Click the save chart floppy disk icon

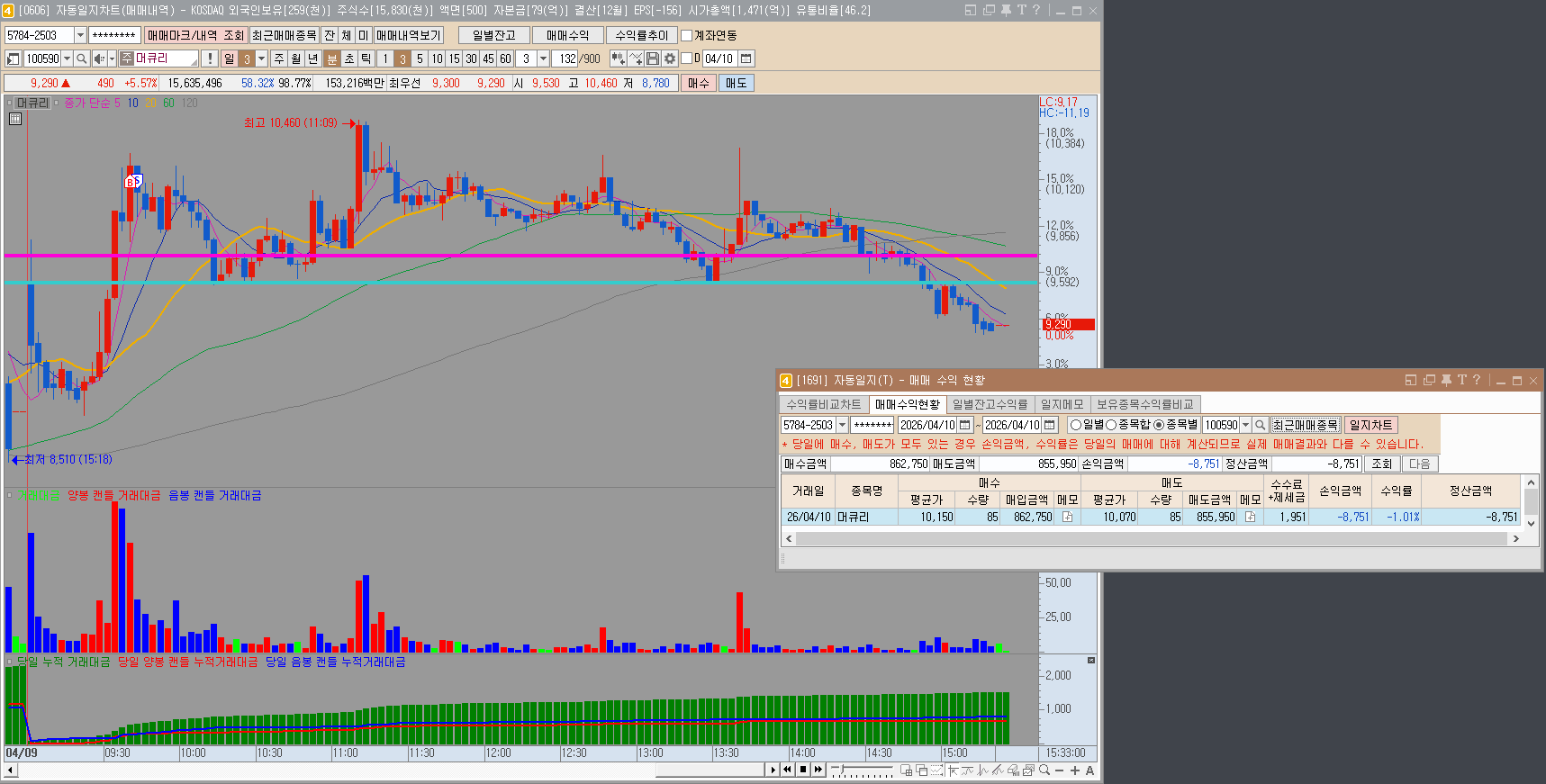(x=653, y=59)
